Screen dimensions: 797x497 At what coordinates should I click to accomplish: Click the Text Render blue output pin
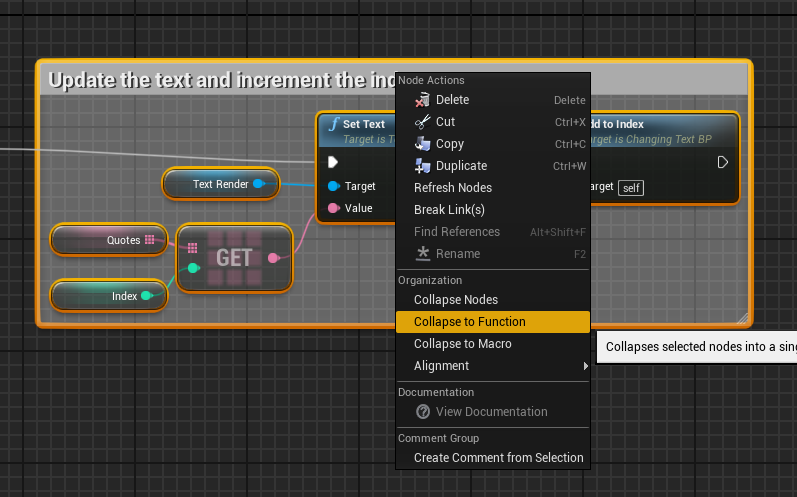point(258,184)
